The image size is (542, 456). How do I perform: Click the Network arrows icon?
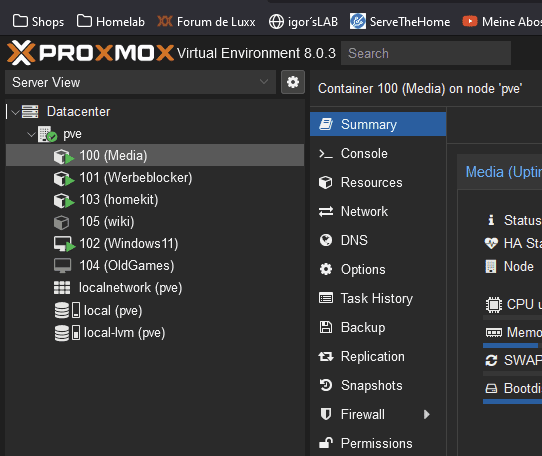pos(326,212)
